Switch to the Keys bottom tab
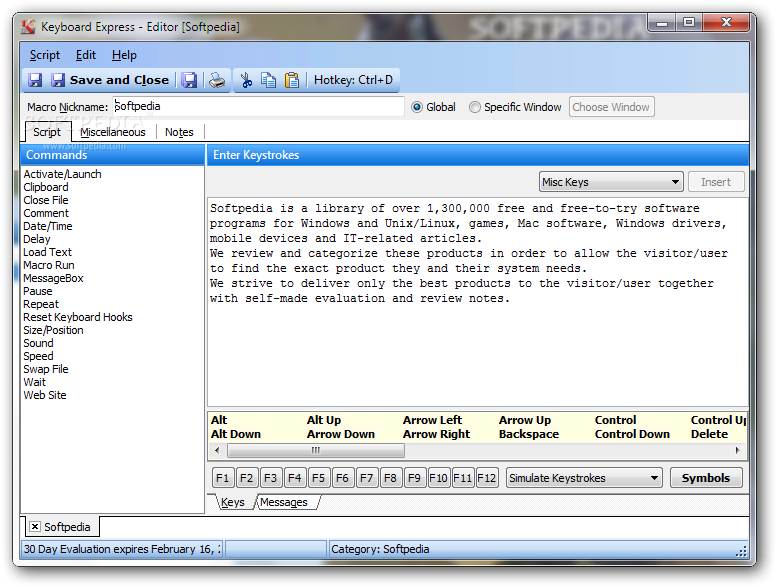The height and width of the screenshot is (587, 777). point(232,502)
